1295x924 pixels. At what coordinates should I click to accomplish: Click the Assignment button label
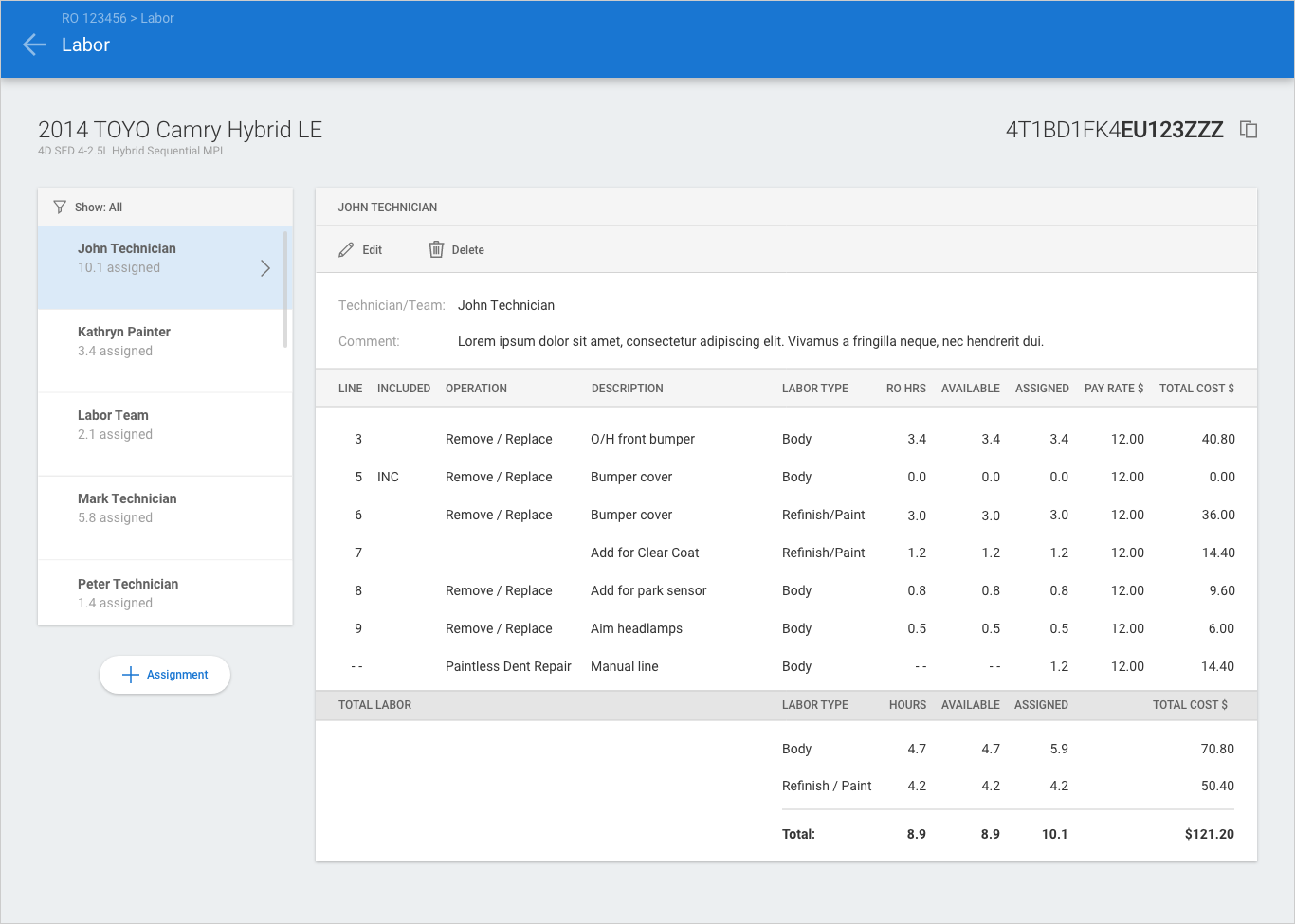coord(177,675)
